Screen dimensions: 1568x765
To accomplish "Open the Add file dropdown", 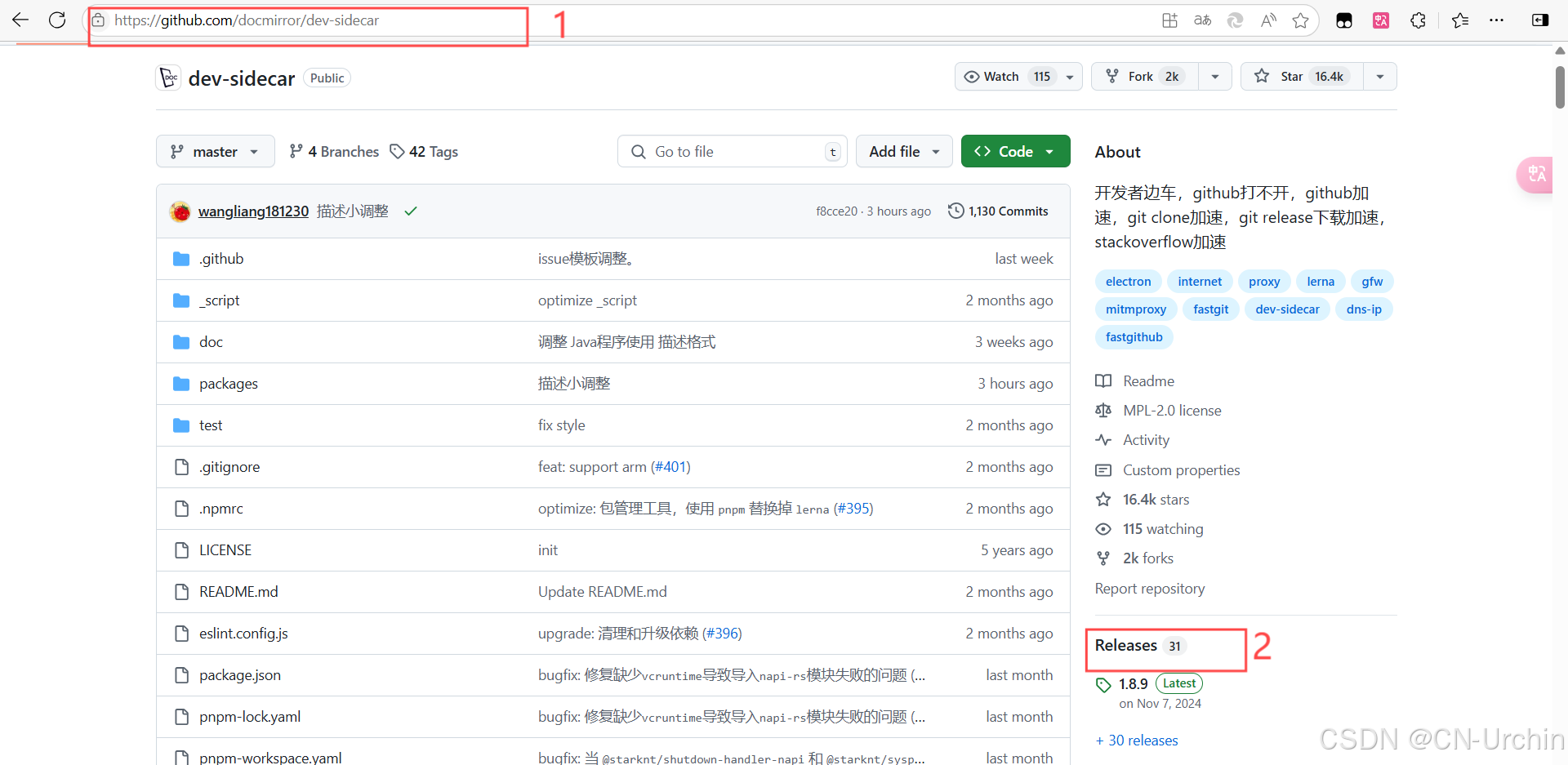I will [x=904, y=152].
